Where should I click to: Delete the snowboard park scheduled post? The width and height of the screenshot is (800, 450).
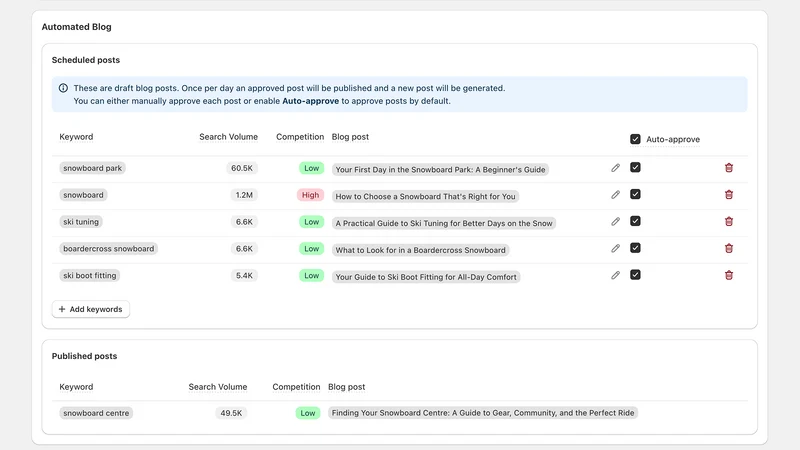(x=729, y=168)
